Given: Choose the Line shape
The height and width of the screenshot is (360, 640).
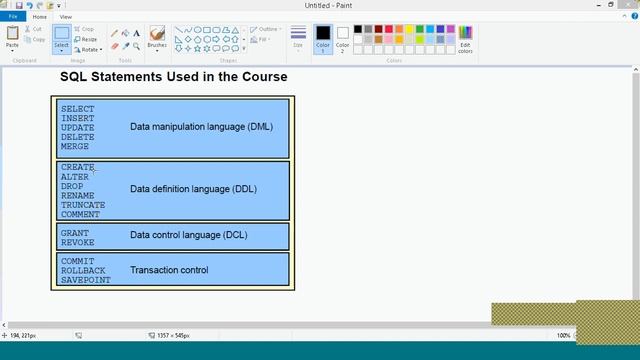Looking at the screenshot, I should point(178,30).
